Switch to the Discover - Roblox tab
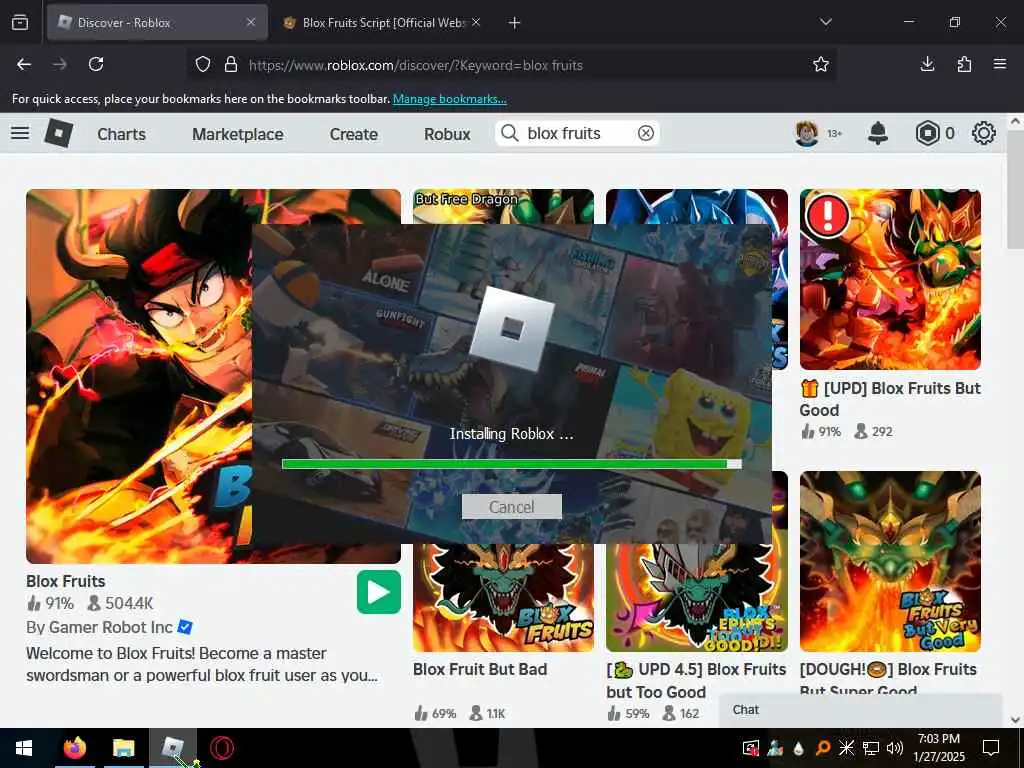 point(157,23)
